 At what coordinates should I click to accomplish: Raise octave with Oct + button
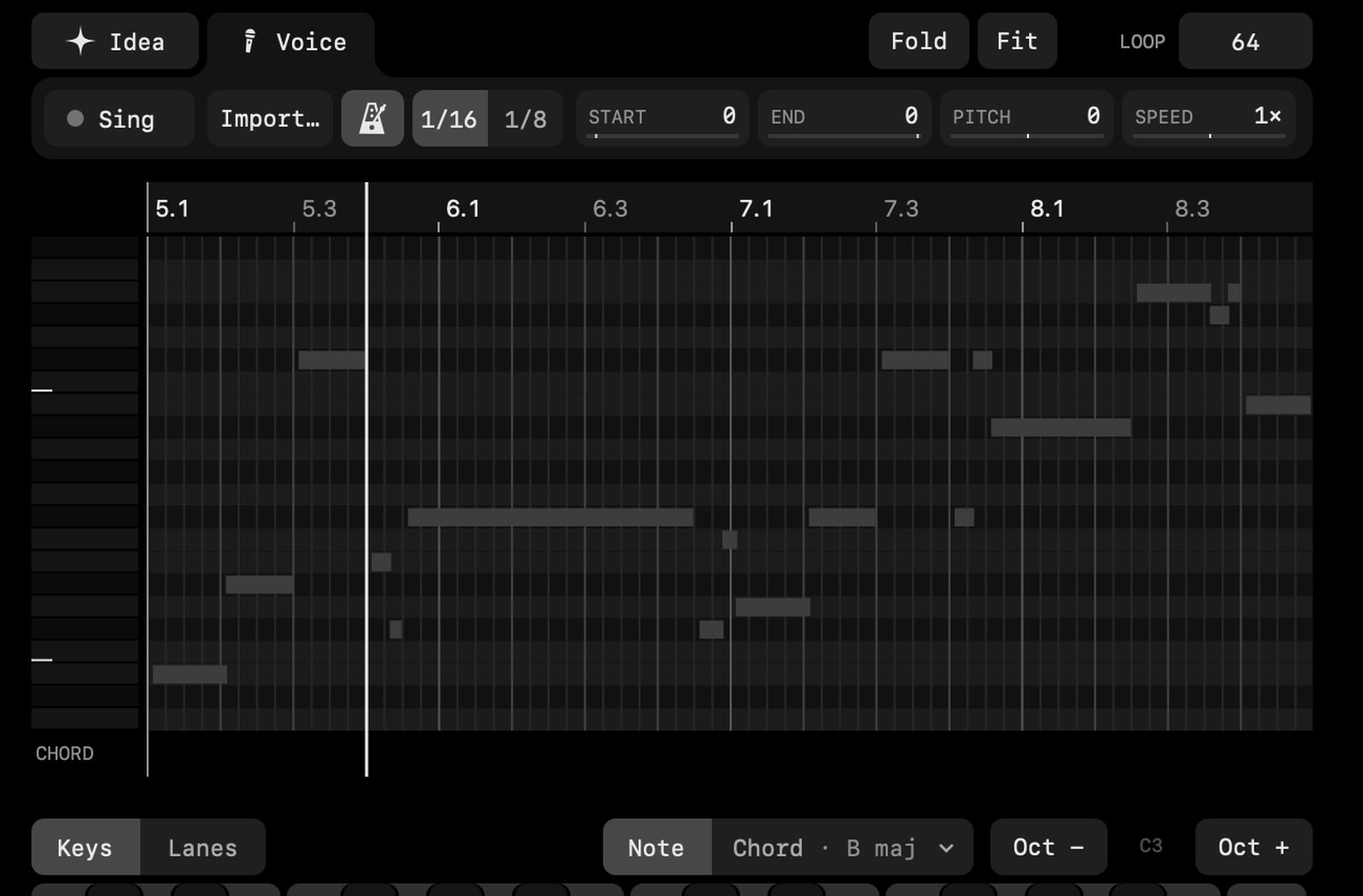(1254, 847)
